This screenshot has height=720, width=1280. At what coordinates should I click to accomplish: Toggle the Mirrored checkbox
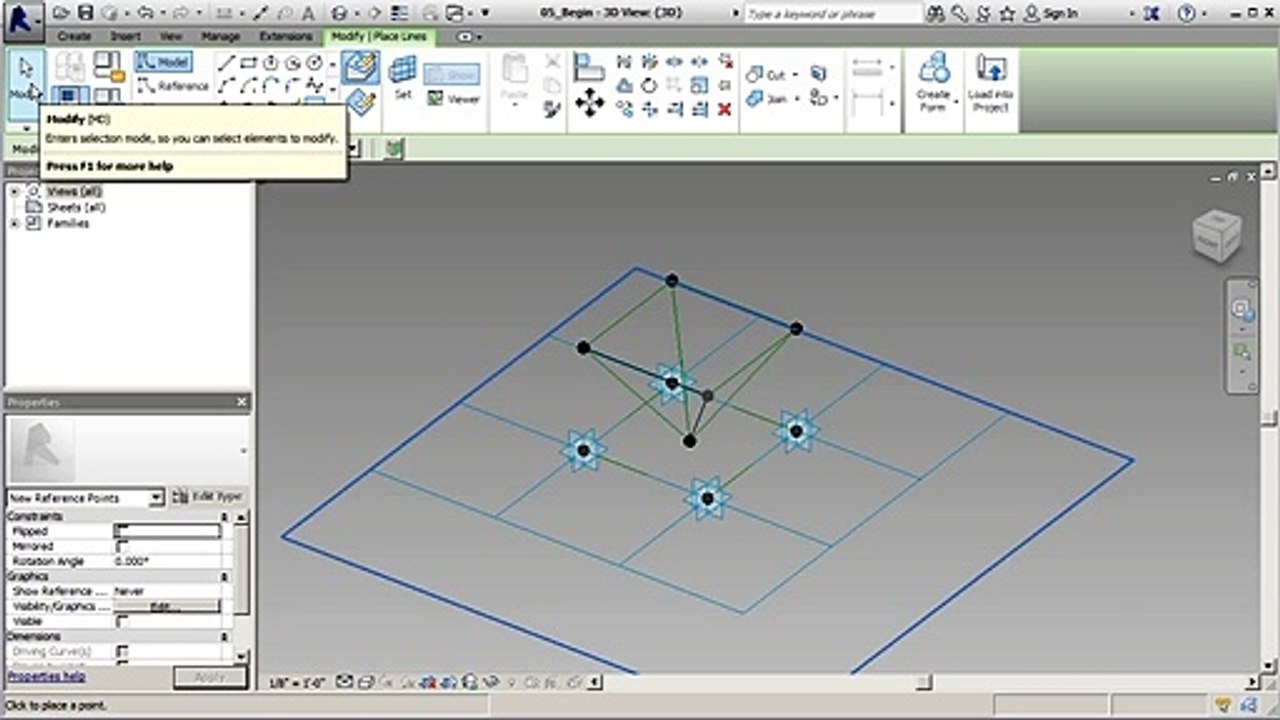pos(121,546)
